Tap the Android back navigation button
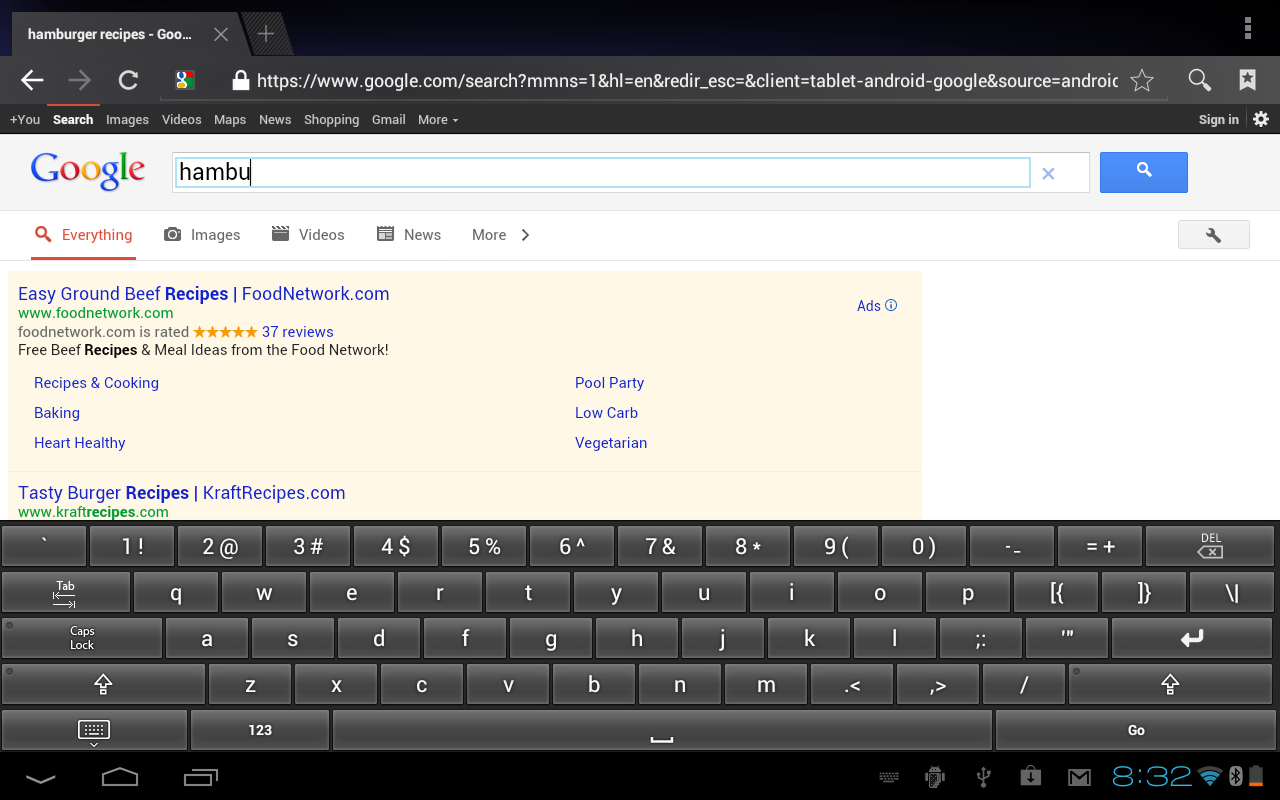 coord(41,777)
